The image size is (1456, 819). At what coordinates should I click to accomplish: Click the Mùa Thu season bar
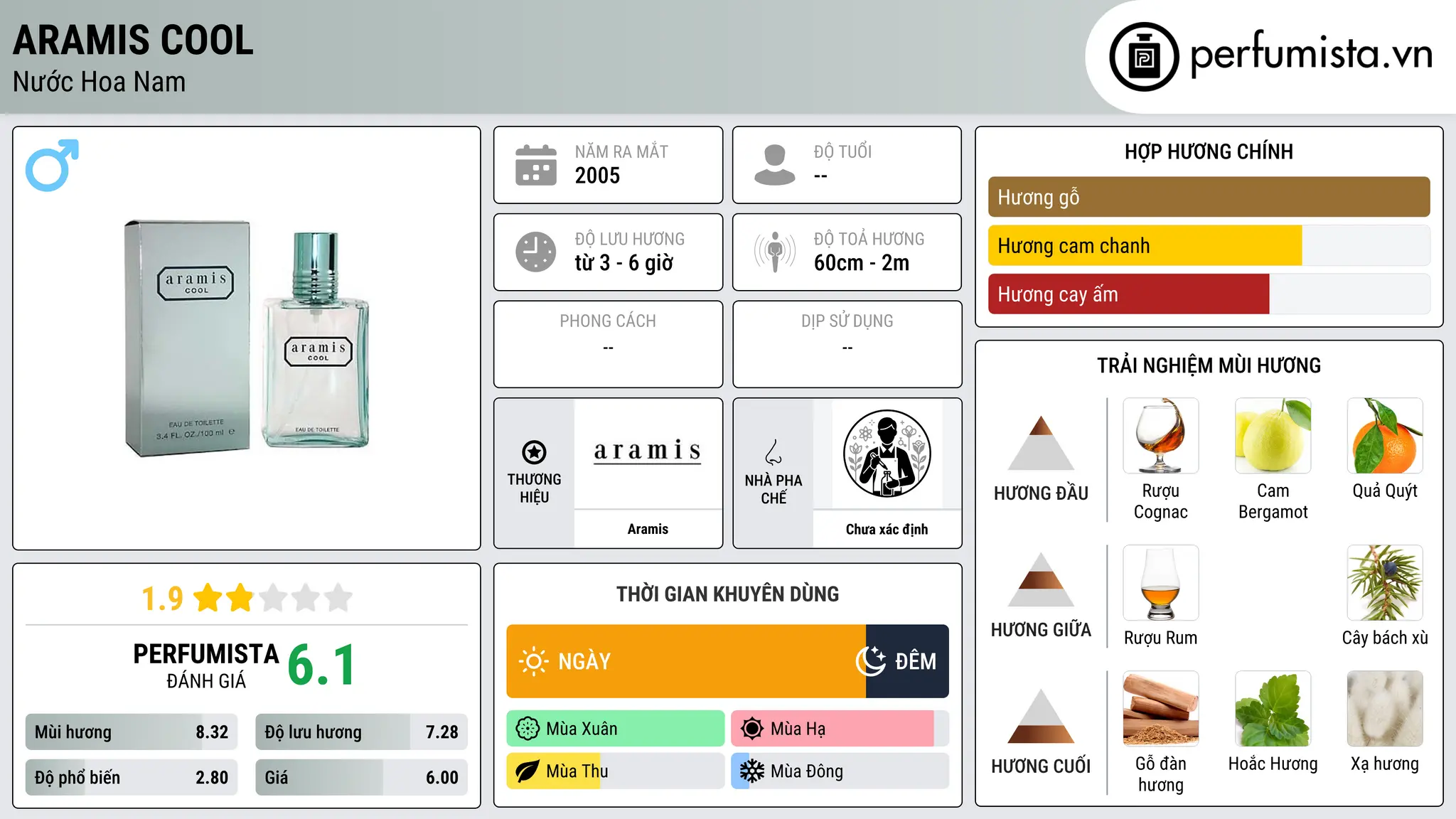[x=616, y=771]
